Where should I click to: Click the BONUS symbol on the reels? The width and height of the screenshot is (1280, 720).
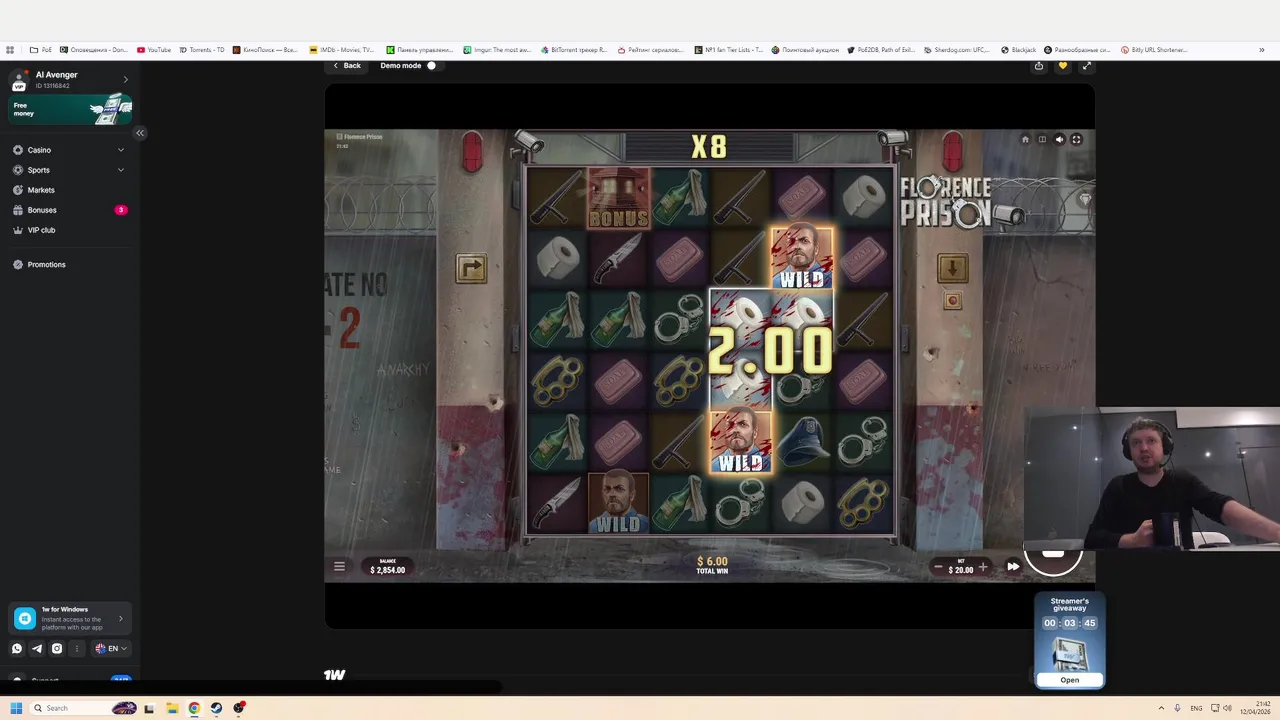(618, 198)
